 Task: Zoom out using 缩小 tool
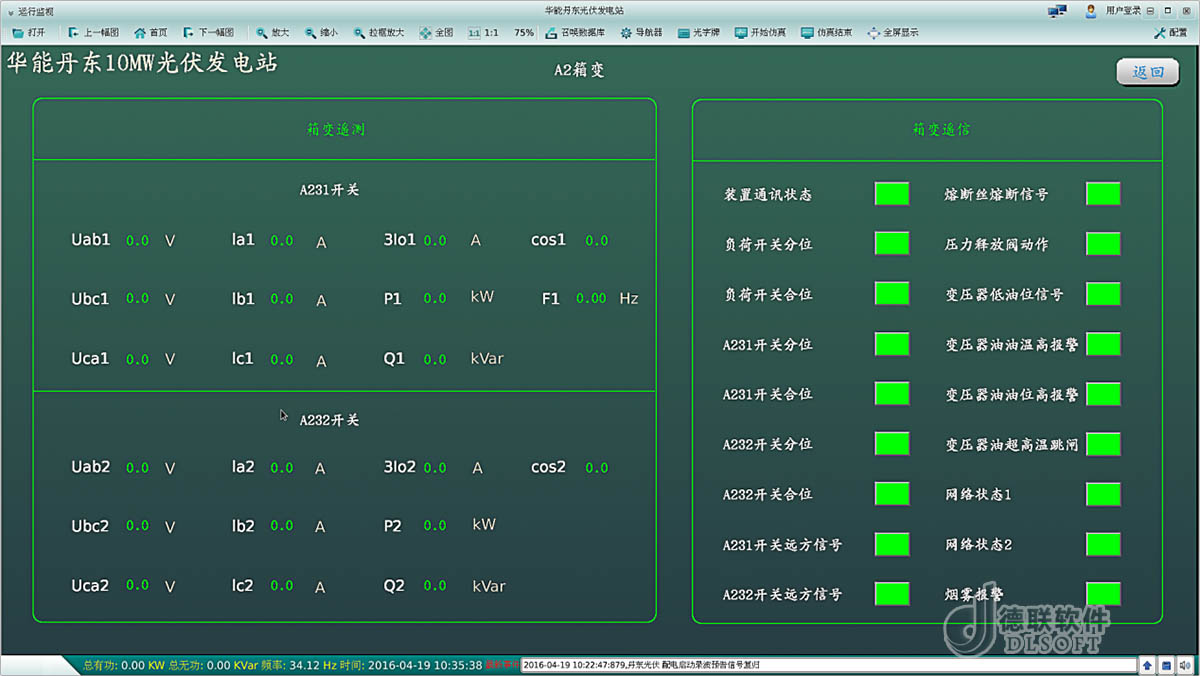(x=321, y=33)
